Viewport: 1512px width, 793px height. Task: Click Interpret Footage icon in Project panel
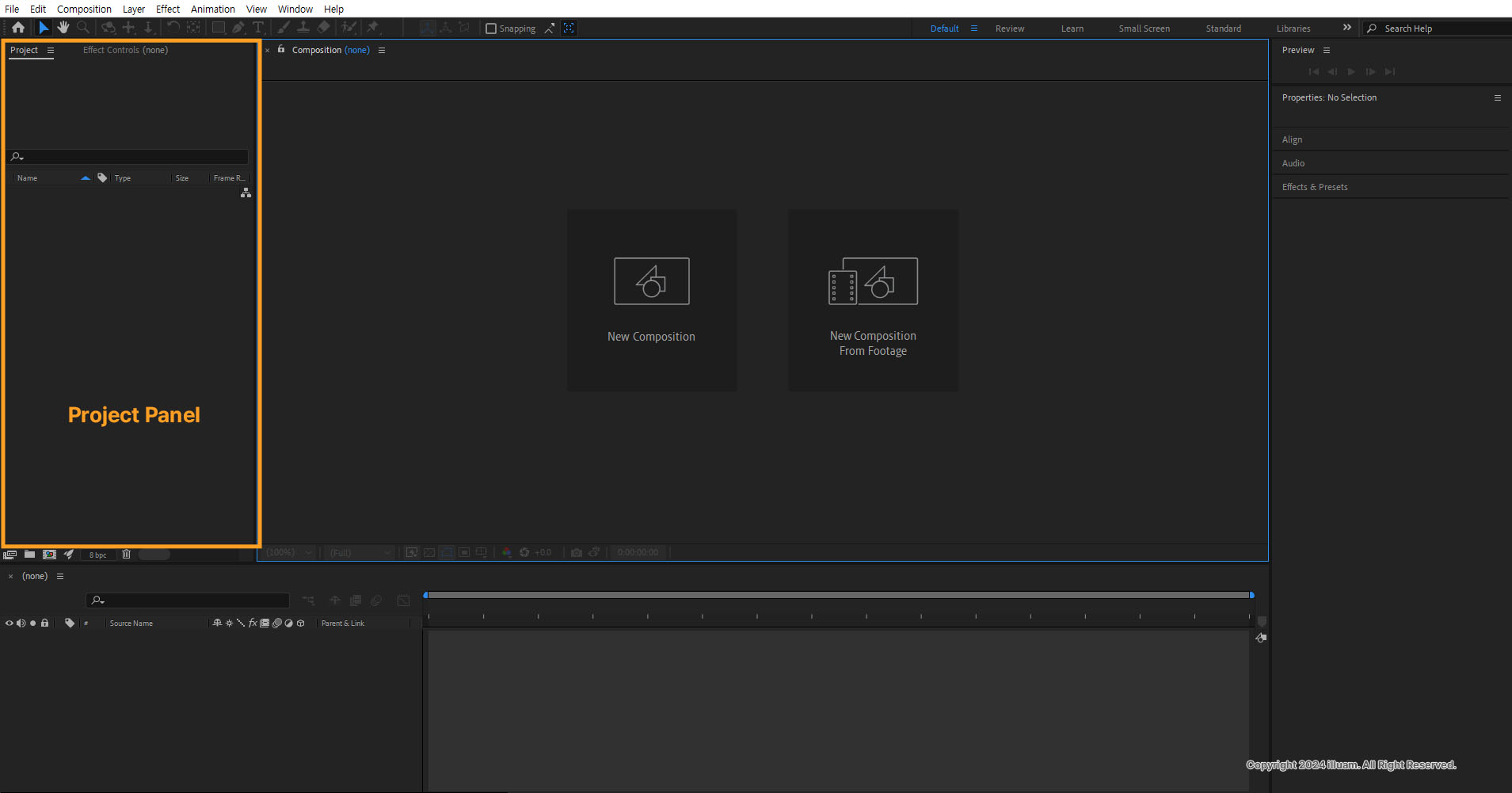pyautogui.click(x=10, y=555)
